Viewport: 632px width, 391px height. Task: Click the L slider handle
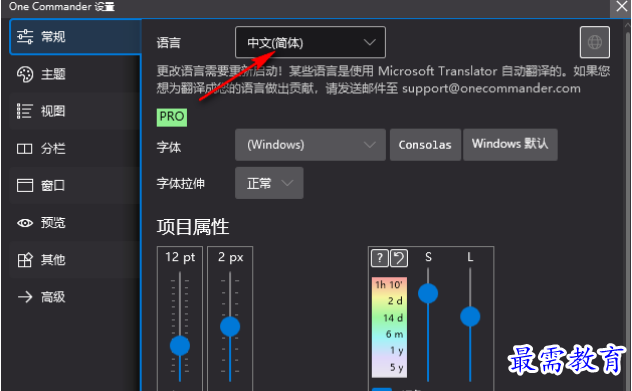[470, 316]
